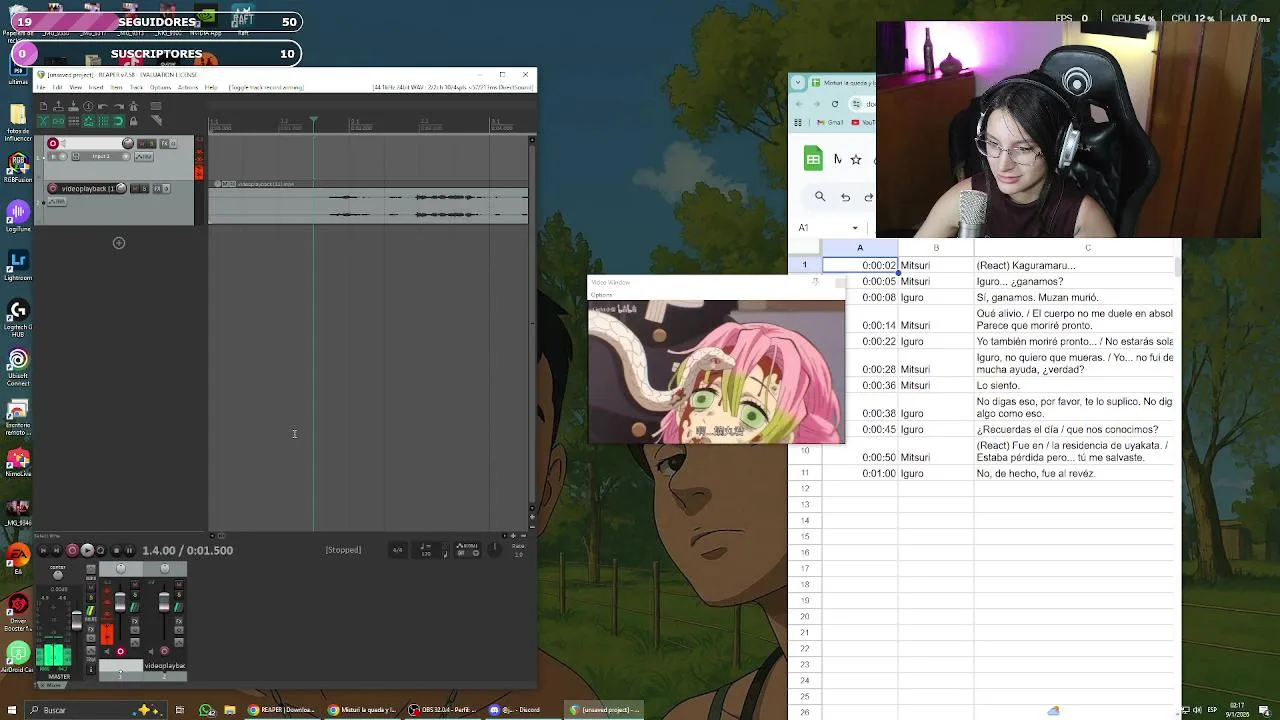
Task: Toggle auto-crossfade scissors icon in toolbar
Action: click(x=44, y=121)
